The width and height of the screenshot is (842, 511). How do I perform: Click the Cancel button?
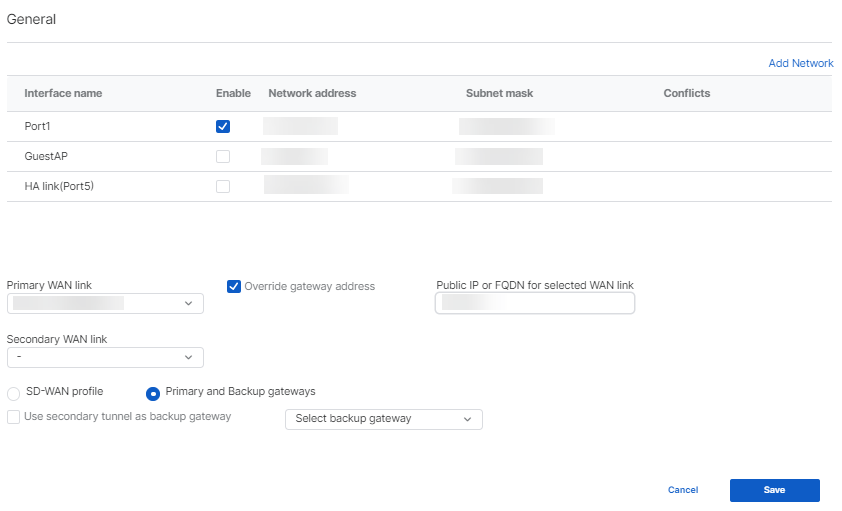[683, 490]
